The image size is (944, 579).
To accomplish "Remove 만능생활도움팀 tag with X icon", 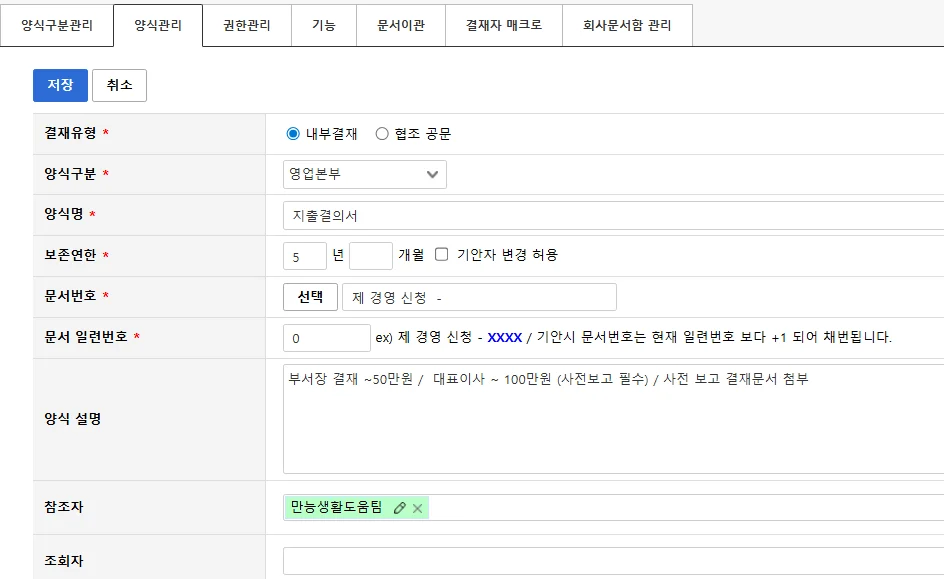I will coord(418,508).
